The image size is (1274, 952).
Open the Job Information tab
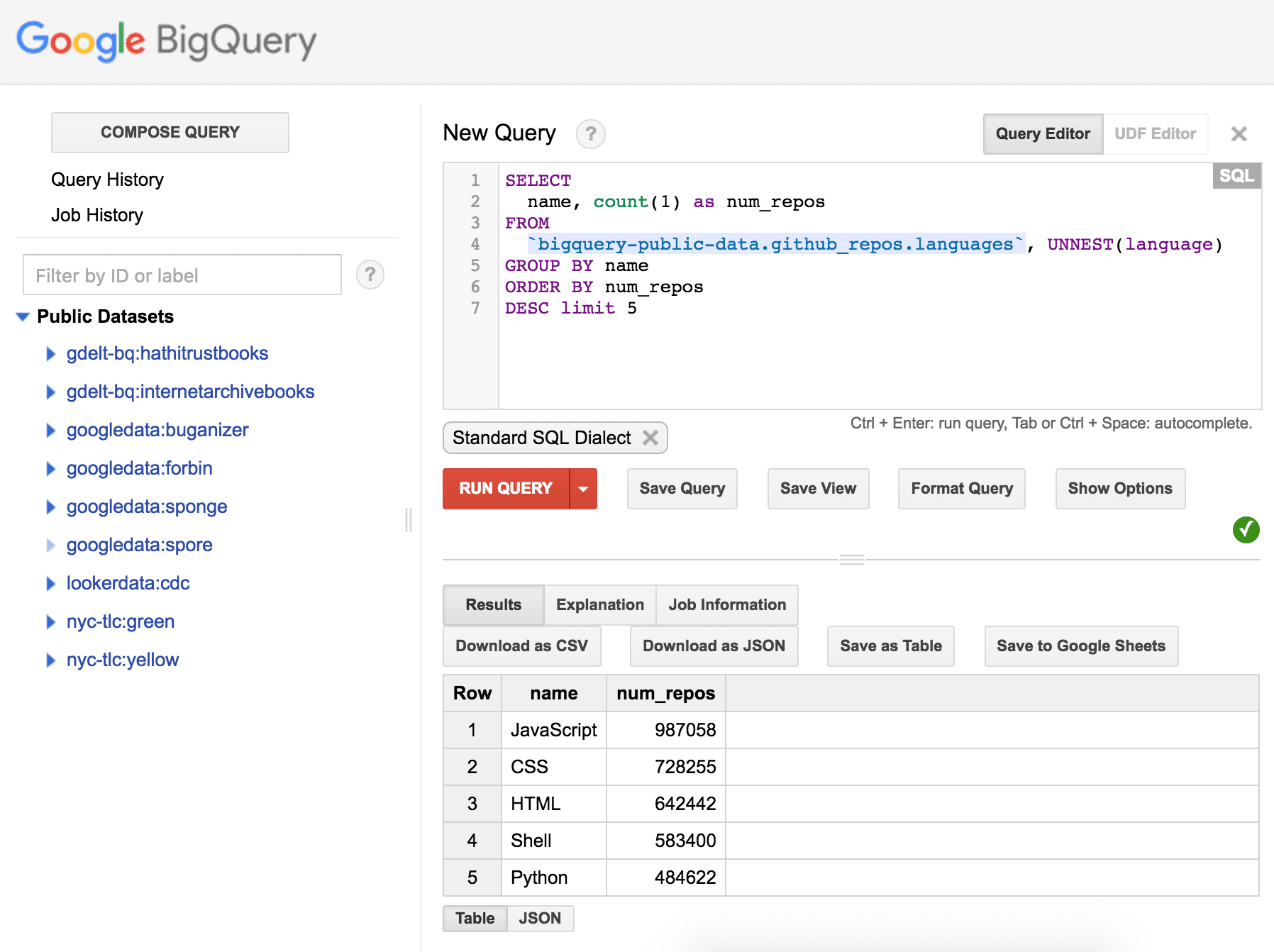[x=727, y=604]
